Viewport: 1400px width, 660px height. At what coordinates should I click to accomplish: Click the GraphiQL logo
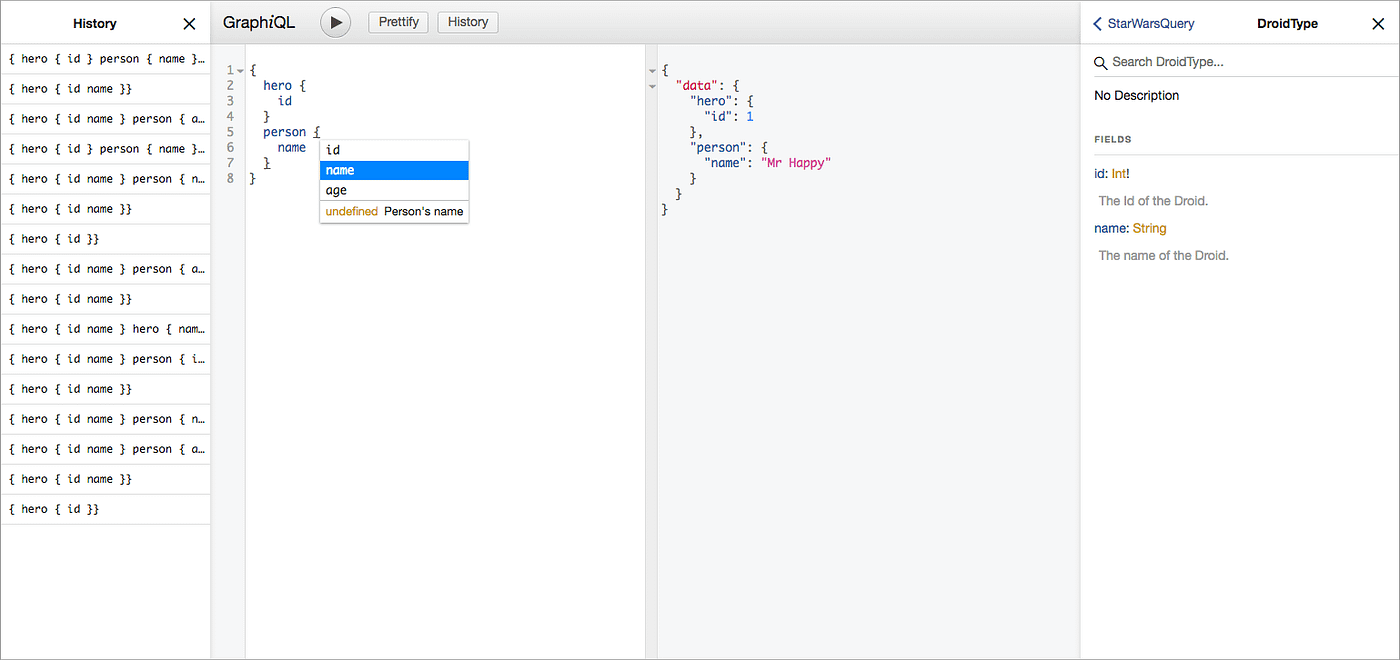click(x=258, y=21)
